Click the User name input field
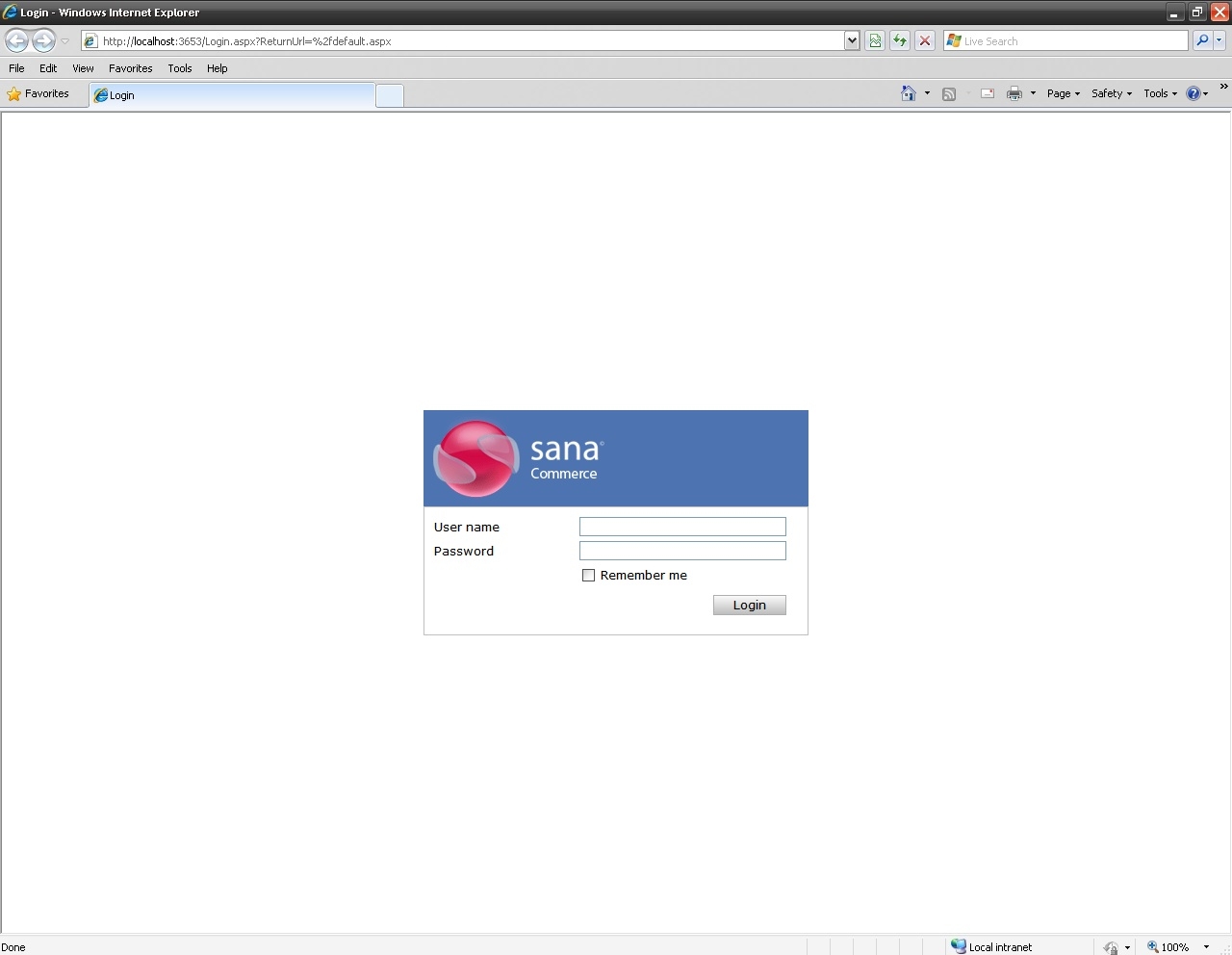Screen dimensions: 1232x955 coord(682,527)
